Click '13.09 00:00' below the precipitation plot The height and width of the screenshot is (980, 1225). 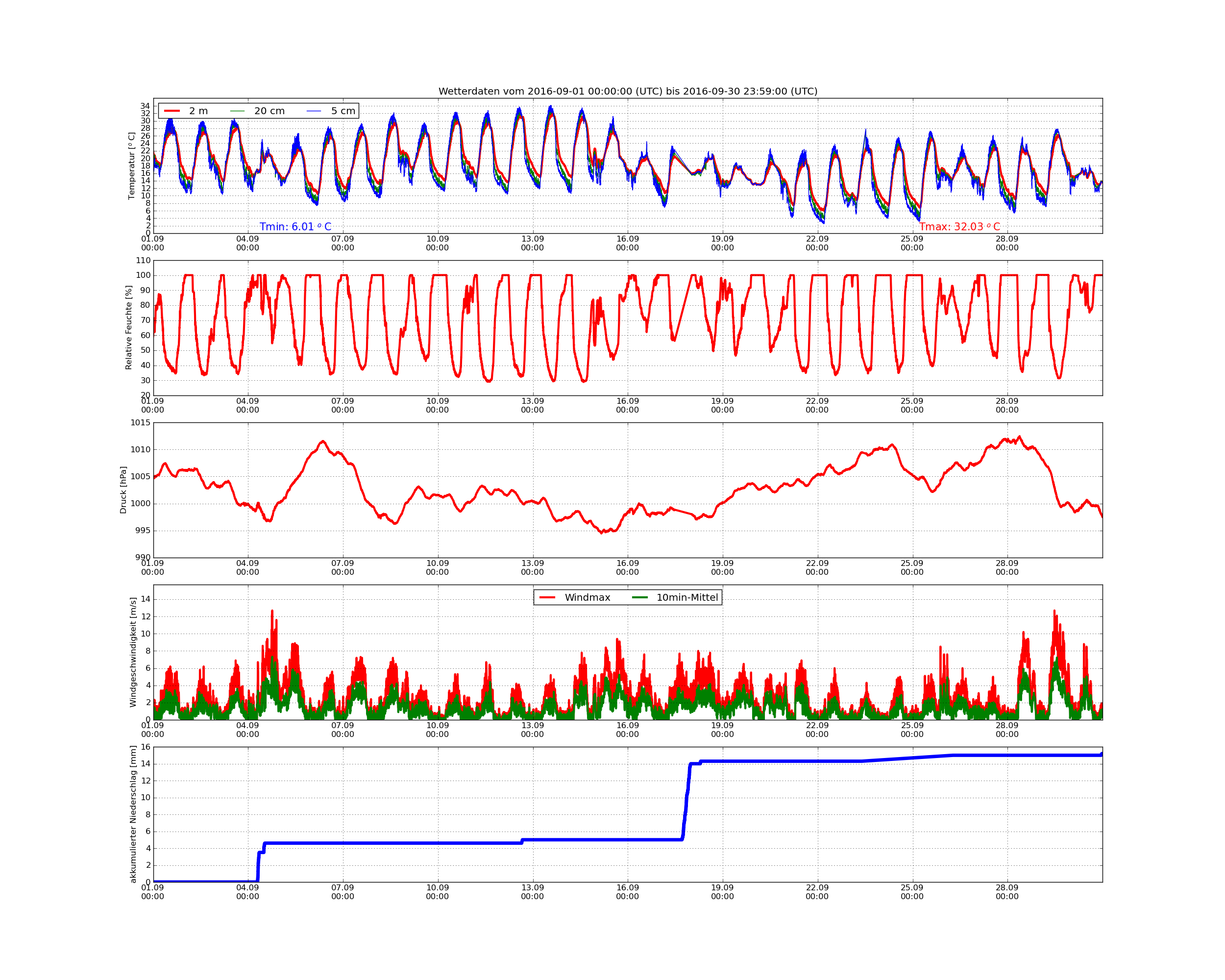[533, 892]
